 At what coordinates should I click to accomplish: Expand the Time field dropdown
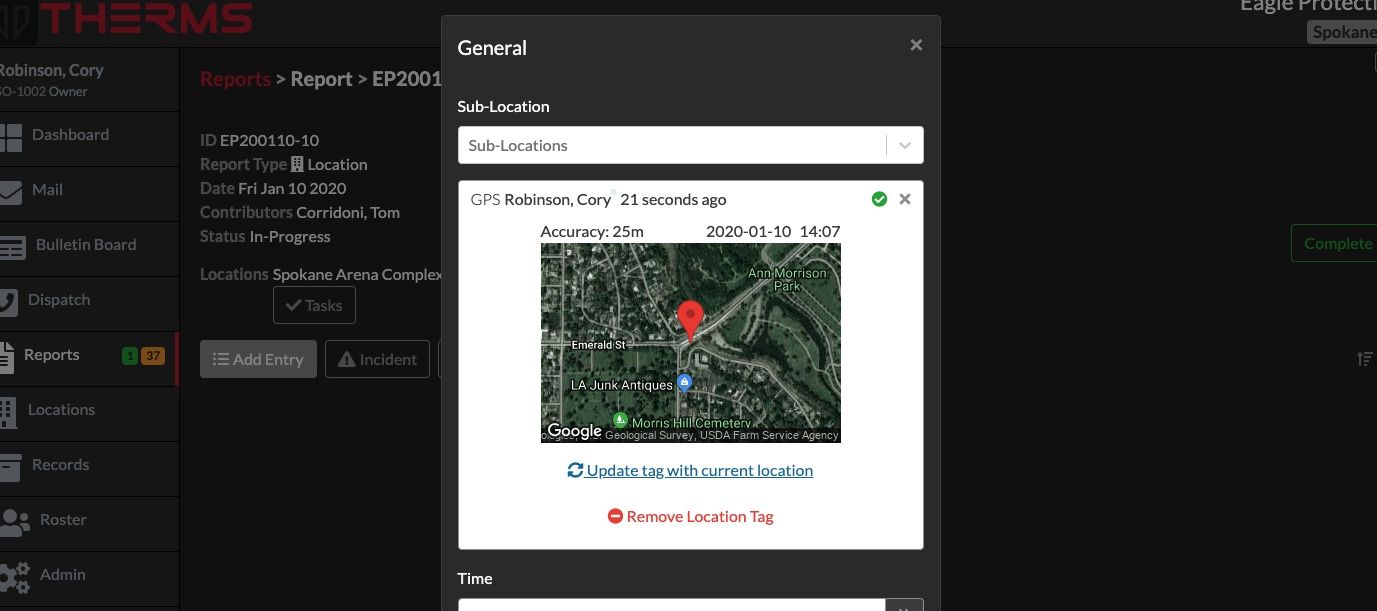click(x=903, y=606)
